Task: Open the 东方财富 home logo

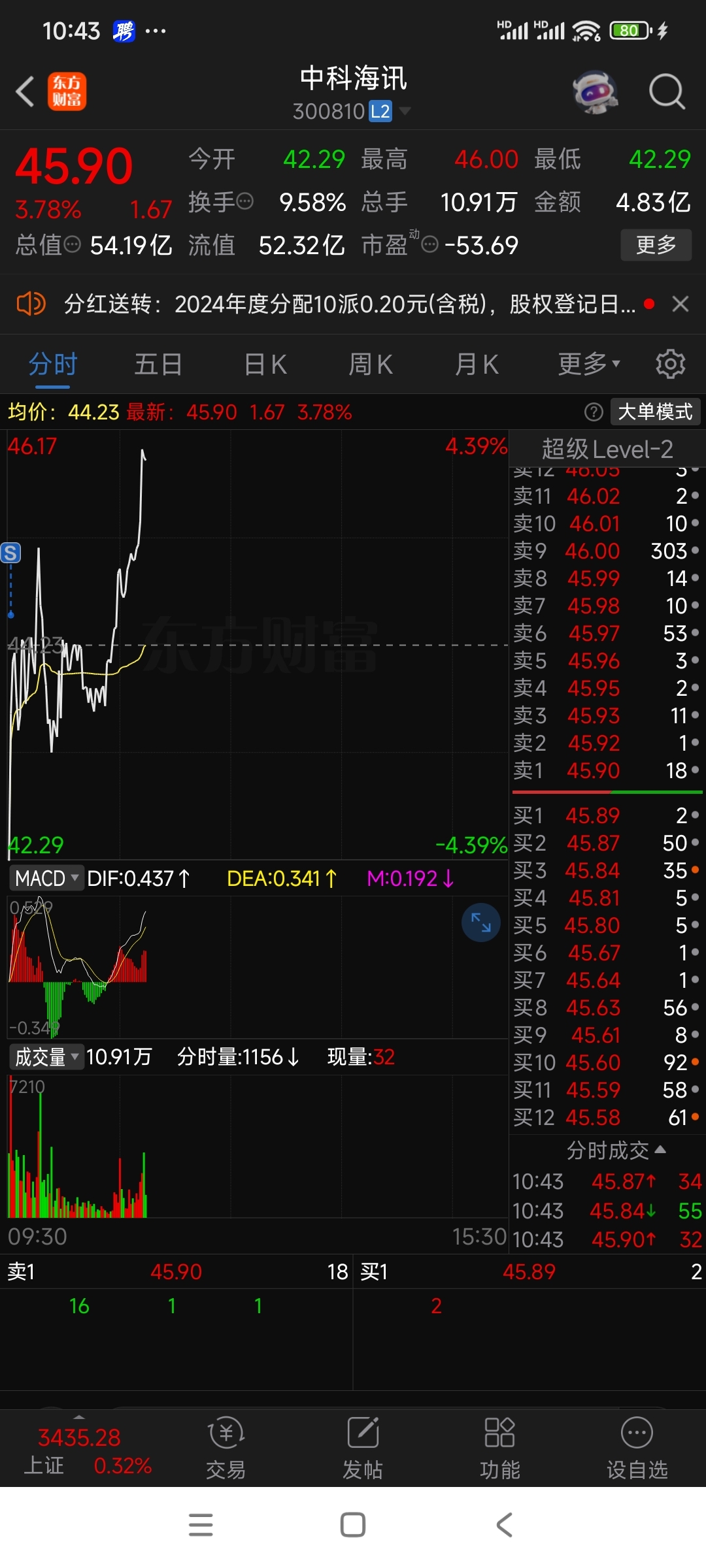Action: tap(67, 91)
